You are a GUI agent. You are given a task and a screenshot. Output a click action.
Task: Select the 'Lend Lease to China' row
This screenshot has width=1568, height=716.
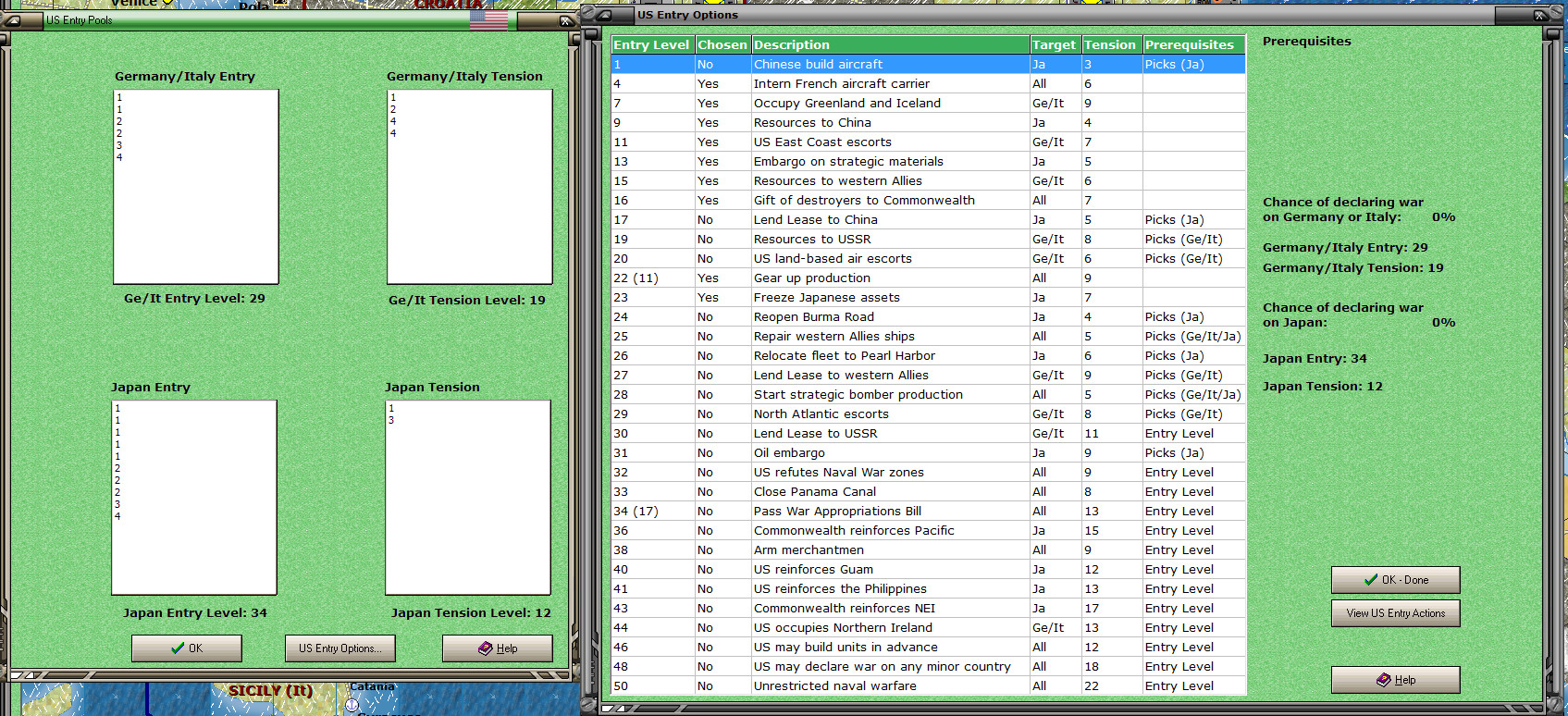(929, 220)
